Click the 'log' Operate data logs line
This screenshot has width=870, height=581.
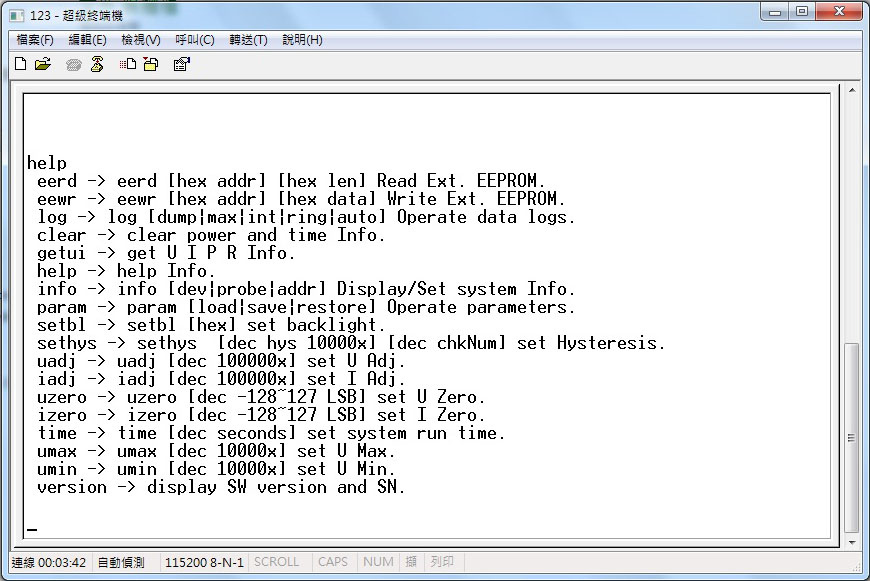click(x=306, y=217)
